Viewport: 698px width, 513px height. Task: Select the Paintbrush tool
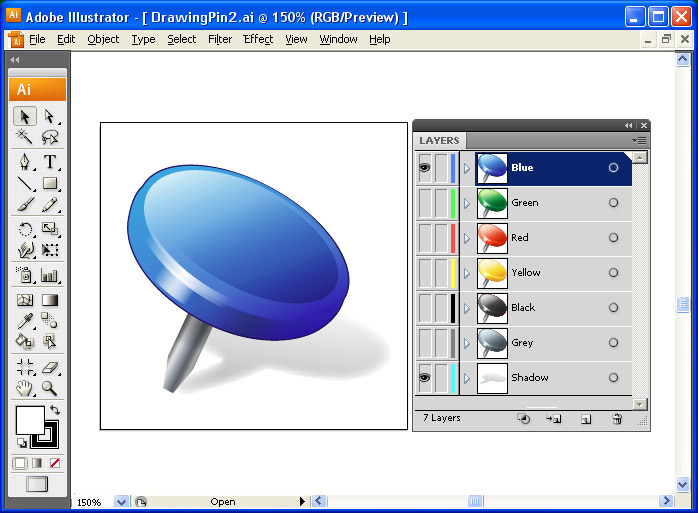24,204
